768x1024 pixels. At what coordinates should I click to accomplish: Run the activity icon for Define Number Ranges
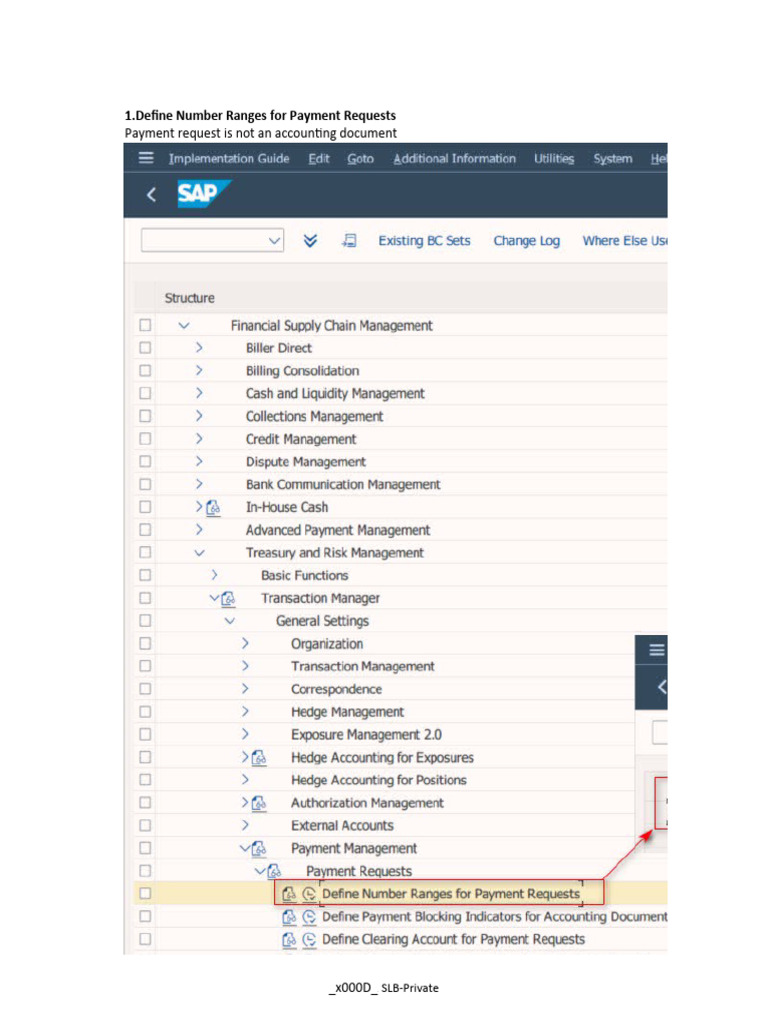[309, 894]
